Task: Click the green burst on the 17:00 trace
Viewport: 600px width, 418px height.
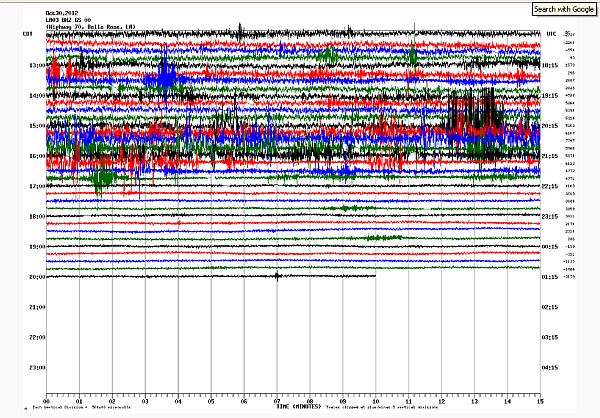Action: (102, 180)
